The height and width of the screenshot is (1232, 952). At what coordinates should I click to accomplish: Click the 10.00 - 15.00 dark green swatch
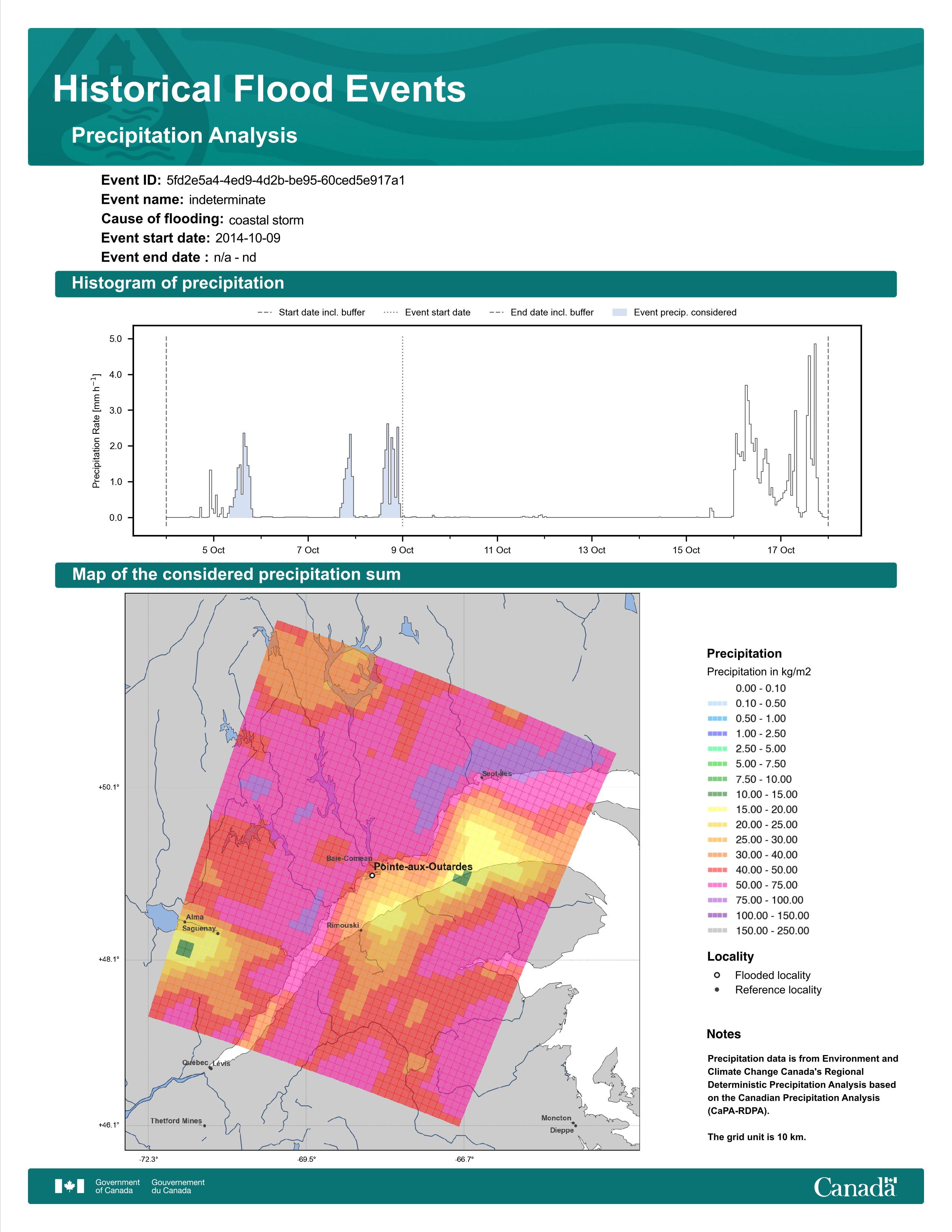717,794
